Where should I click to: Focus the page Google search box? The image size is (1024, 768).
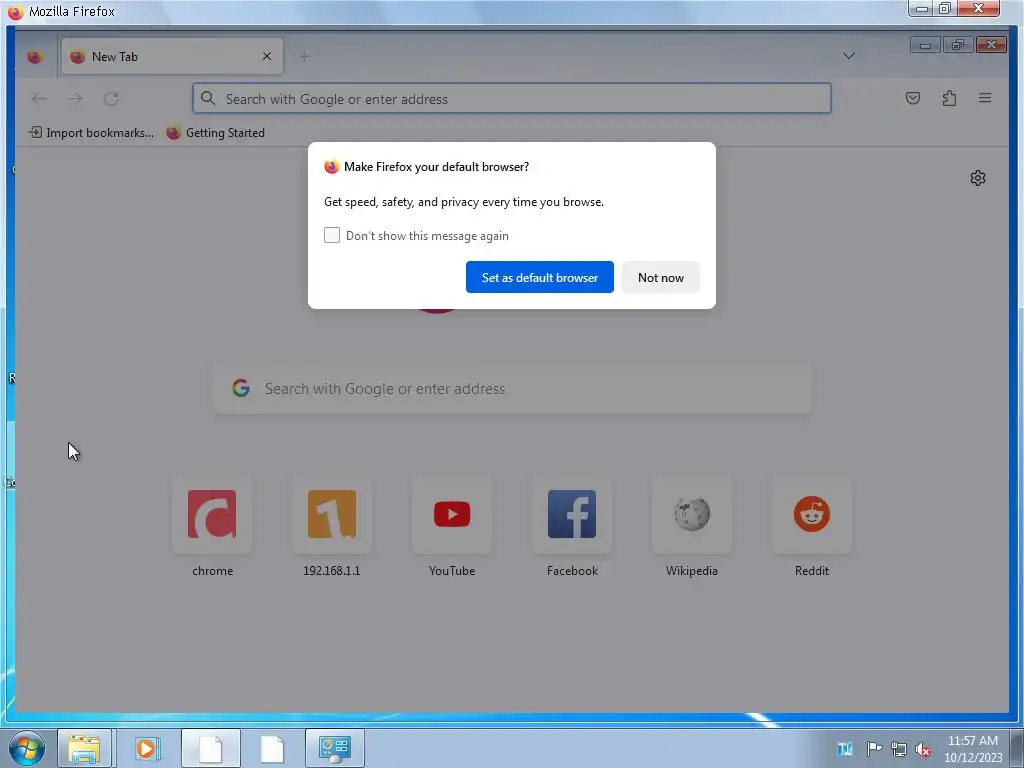point(512,389)
